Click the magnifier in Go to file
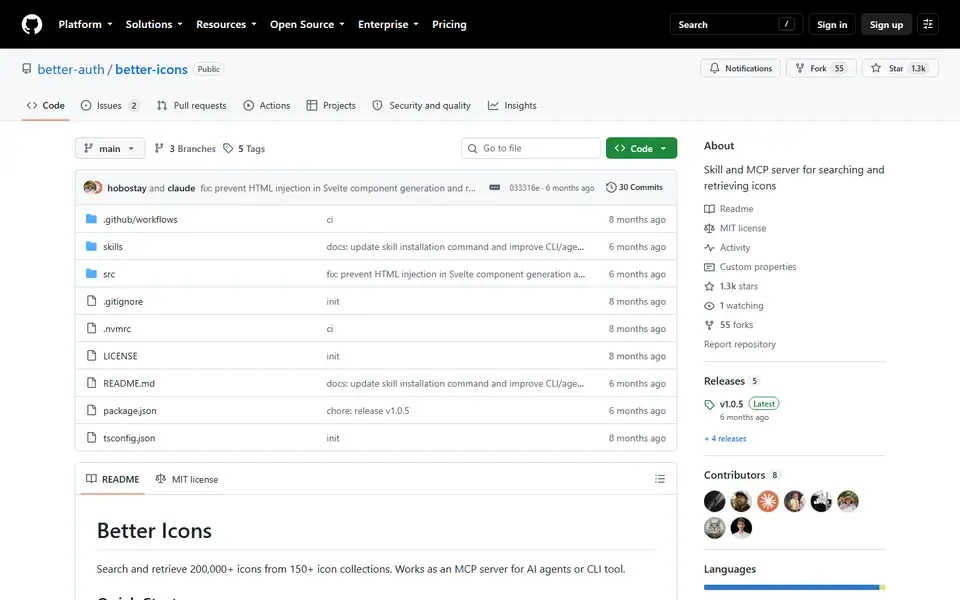Image resolution: width=960 pixels, height=600 pixels. click(x=473, y=148)
